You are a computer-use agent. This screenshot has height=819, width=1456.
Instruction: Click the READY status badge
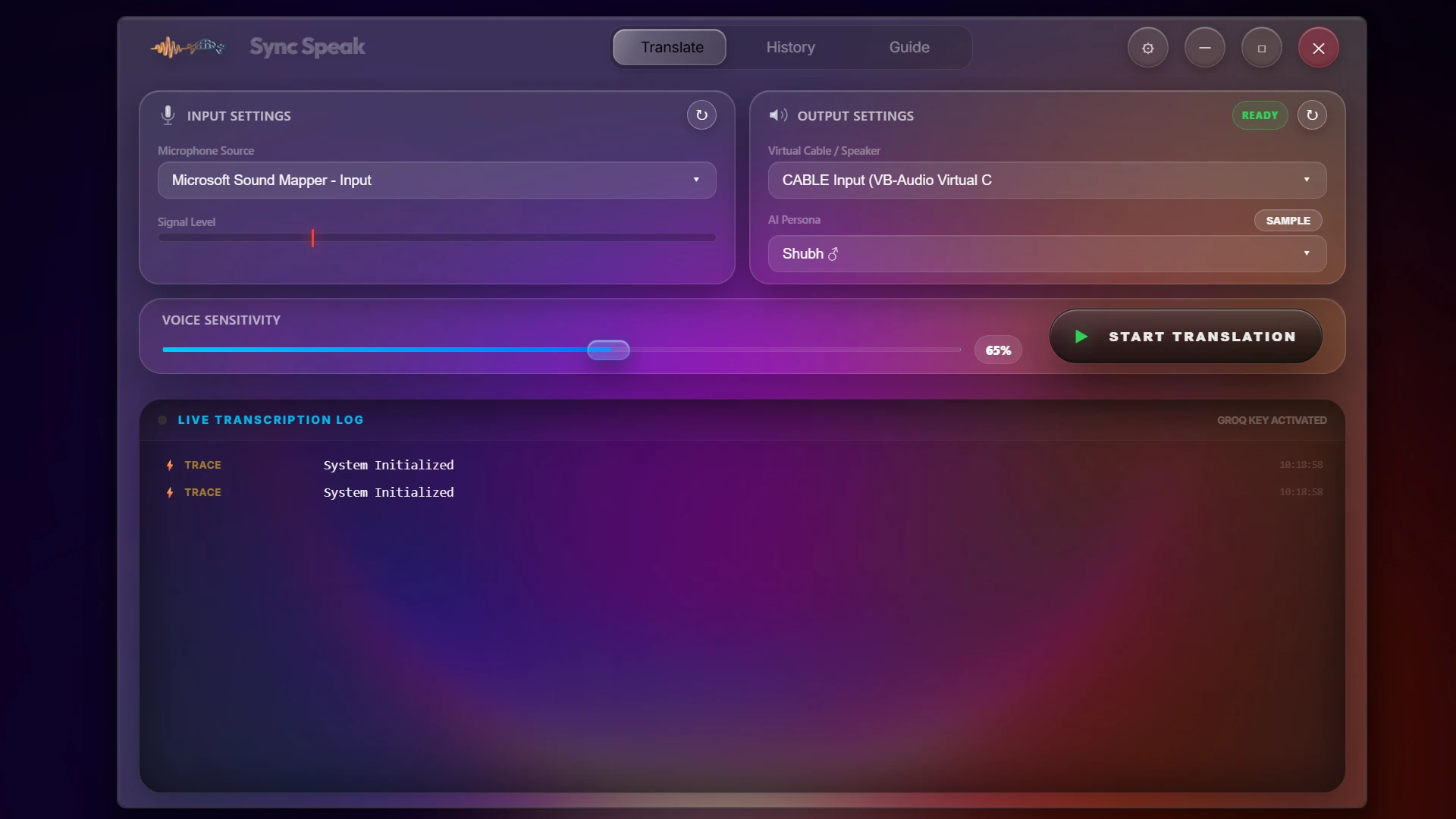[1260, 115]
